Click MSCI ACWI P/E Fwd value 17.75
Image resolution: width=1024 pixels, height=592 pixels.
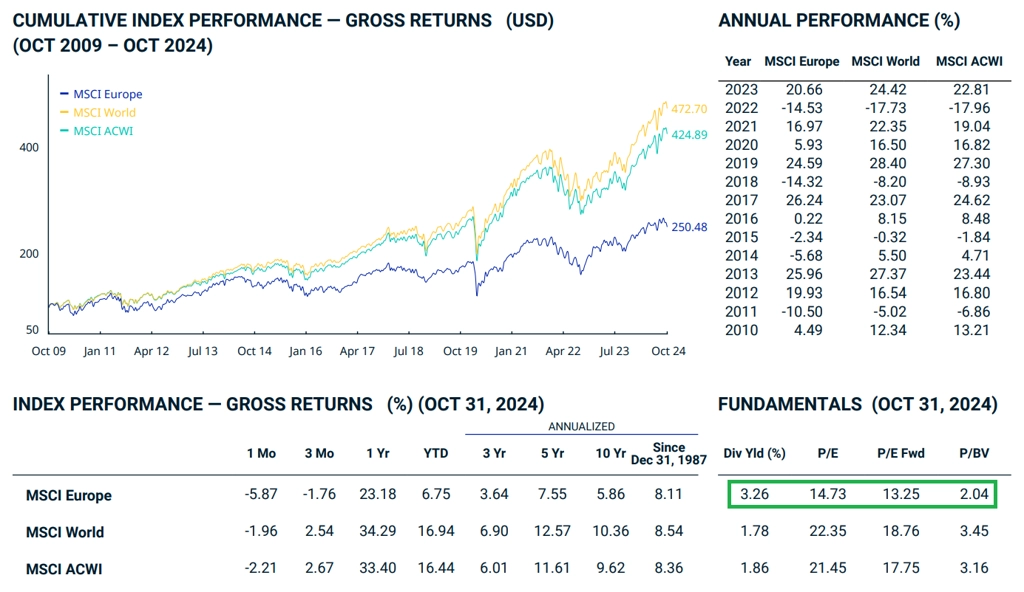pos(901,568)
